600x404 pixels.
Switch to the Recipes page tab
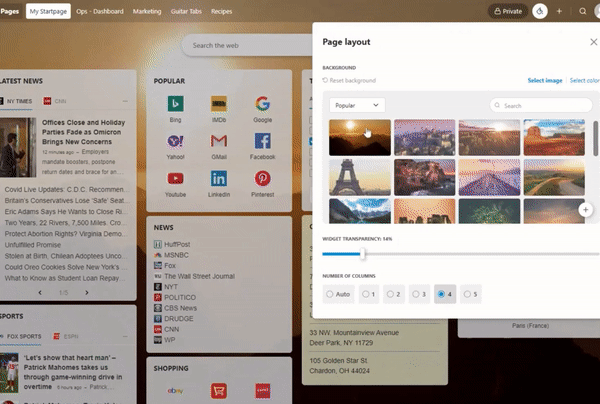tap(222, 11)
